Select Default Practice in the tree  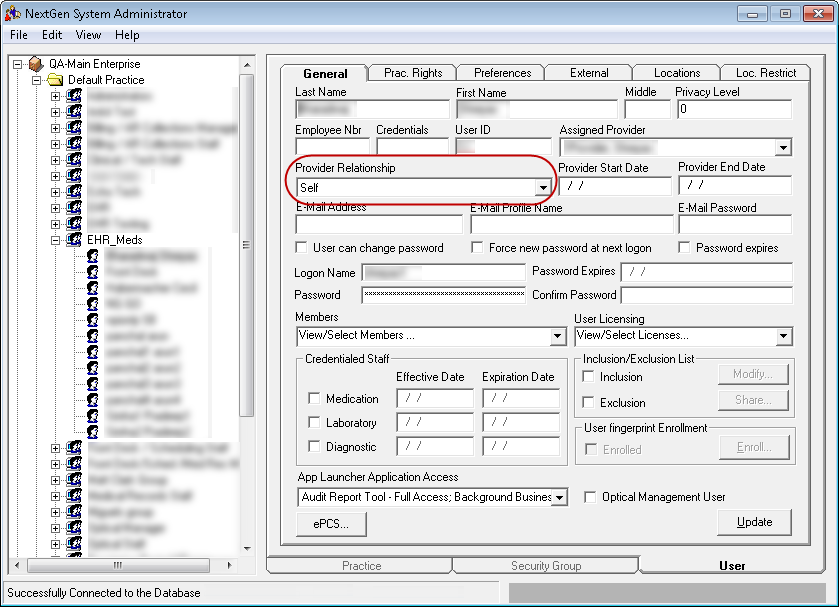tap(106, 80)
